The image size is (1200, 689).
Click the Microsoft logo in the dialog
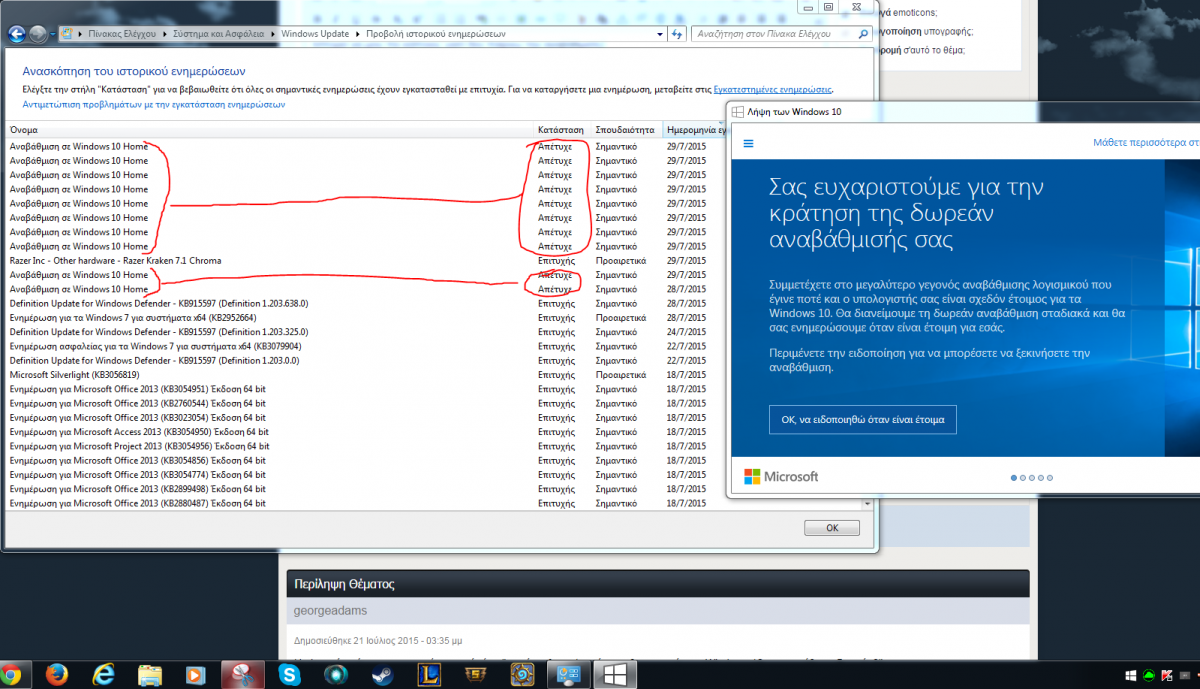781,477
